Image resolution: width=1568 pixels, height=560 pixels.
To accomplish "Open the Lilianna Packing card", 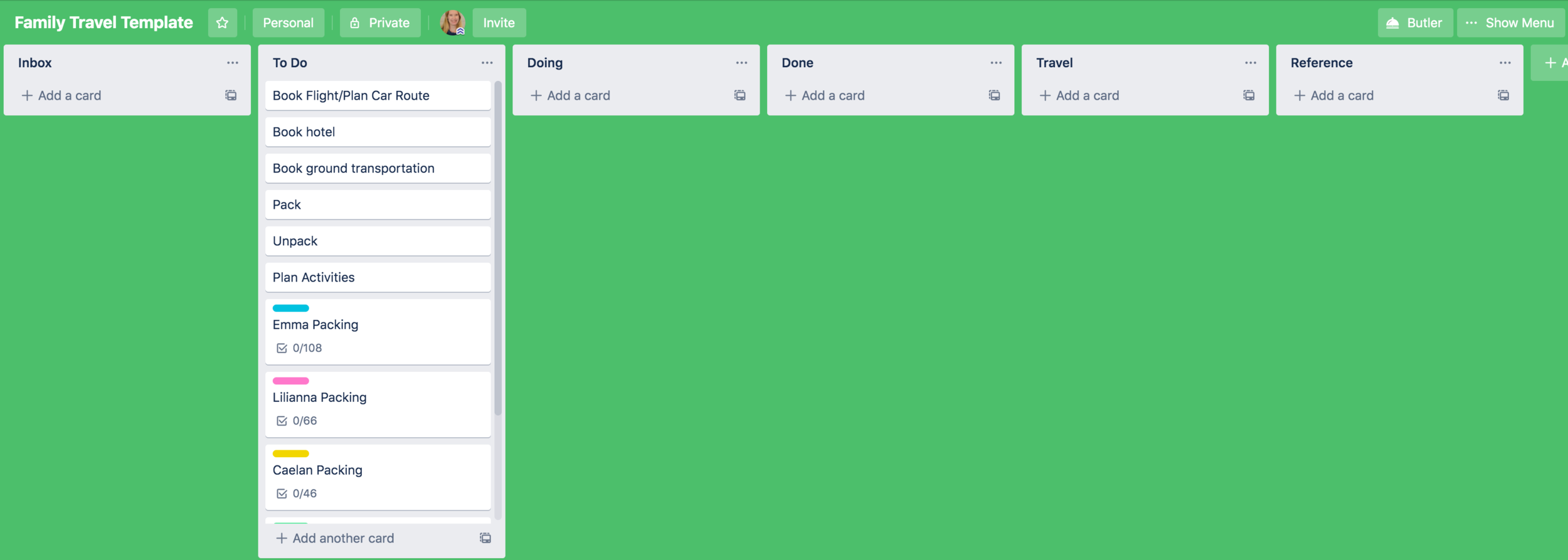I will [378, 404].
